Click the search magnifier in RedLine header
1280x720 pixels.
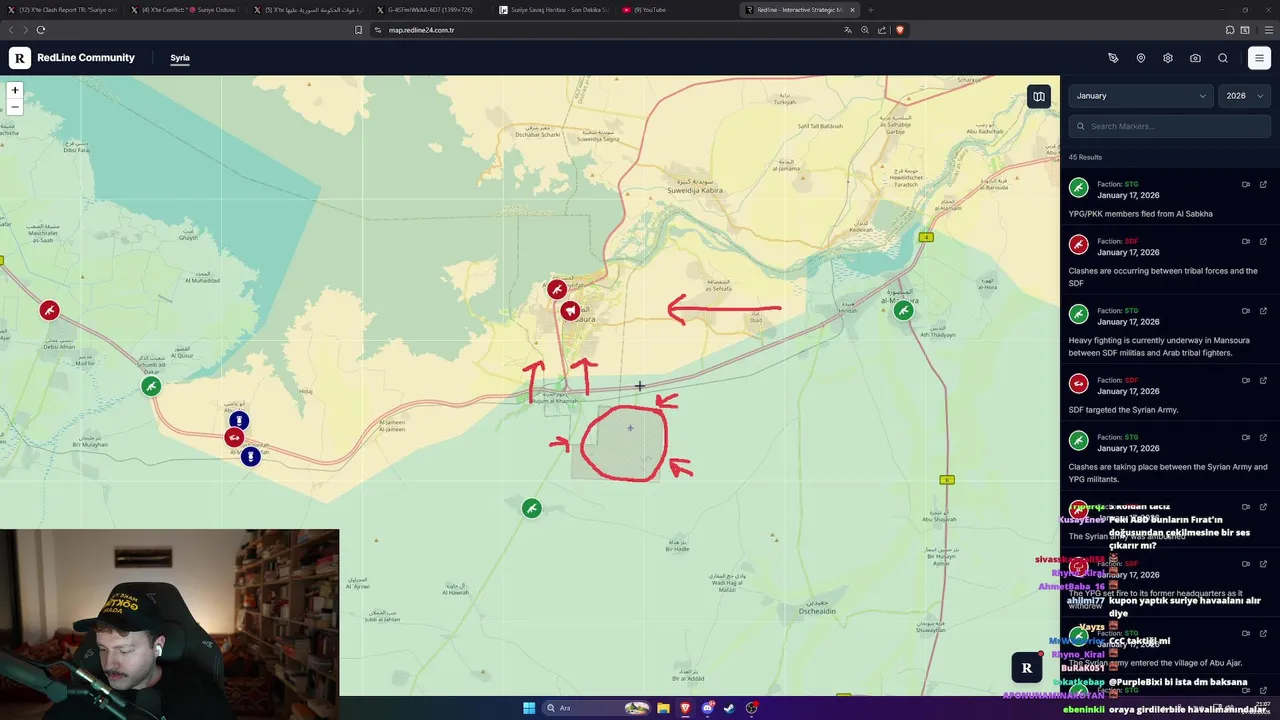(1223, 58)
